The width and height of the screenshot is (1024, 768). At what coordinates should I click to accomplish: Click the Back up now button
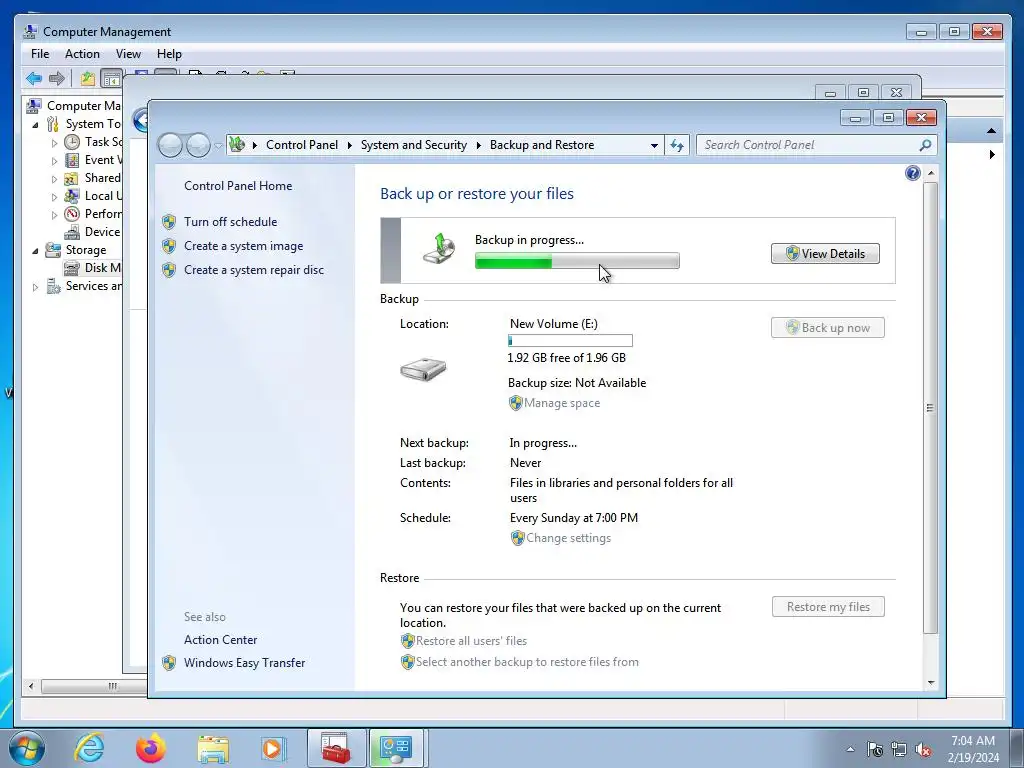[x=827, y=328]
